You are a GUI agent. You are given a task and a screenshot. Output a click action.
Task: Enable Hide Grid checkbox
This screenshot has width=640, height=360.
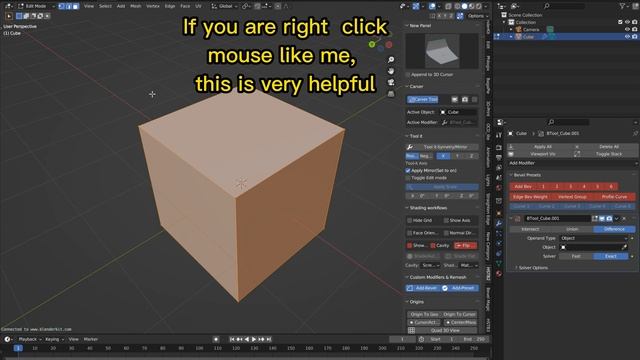pyautogui.click(x=410, y=220)
